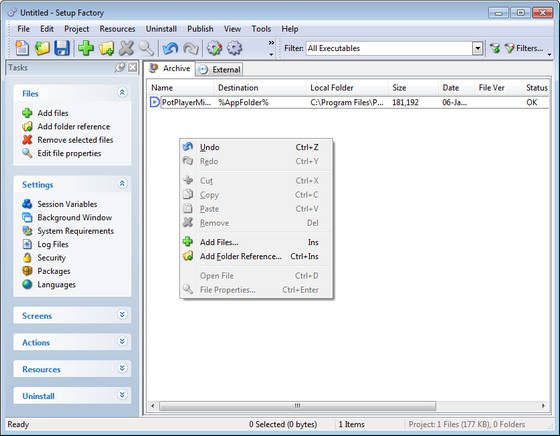Collapse the Files task group
Viewport: 560px width, 436px height.
point(122,92)
